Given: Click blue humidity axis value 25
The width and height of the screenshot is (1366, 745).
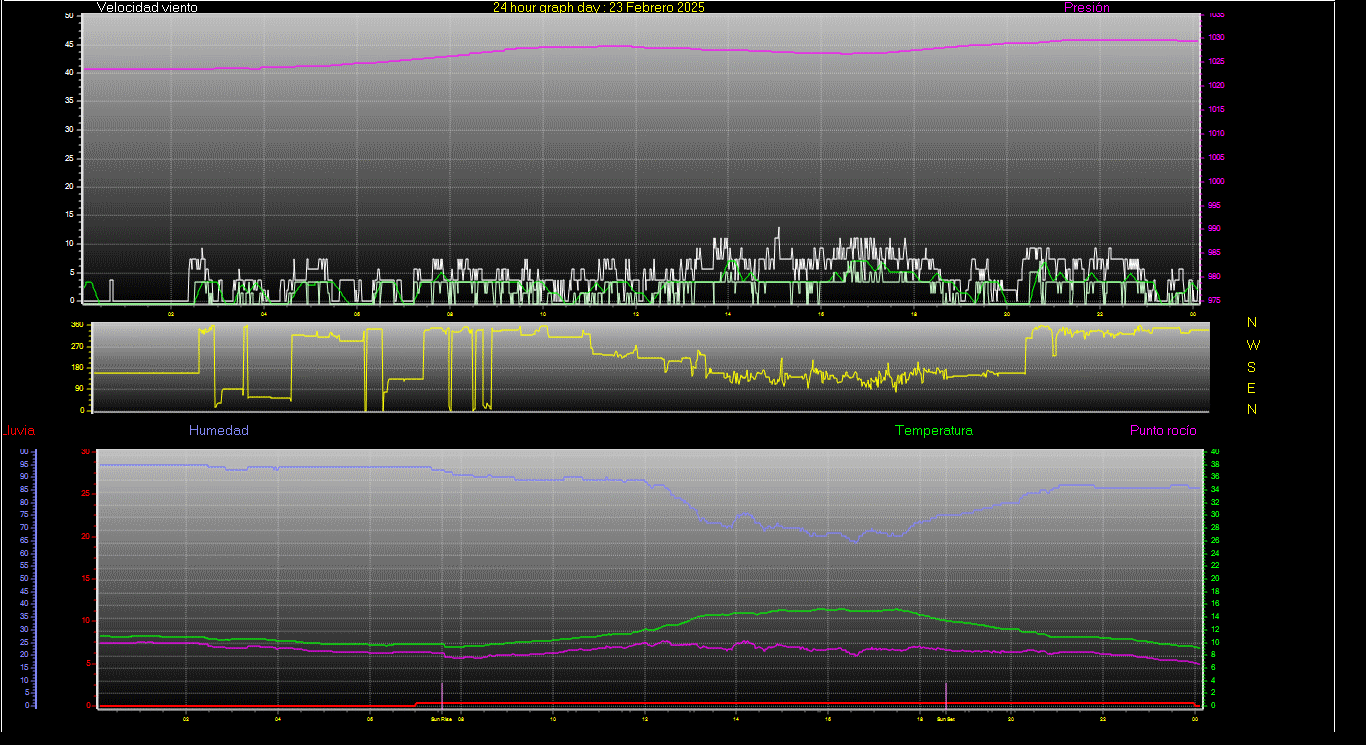Looking at the screenshot, I should point(24,642).
